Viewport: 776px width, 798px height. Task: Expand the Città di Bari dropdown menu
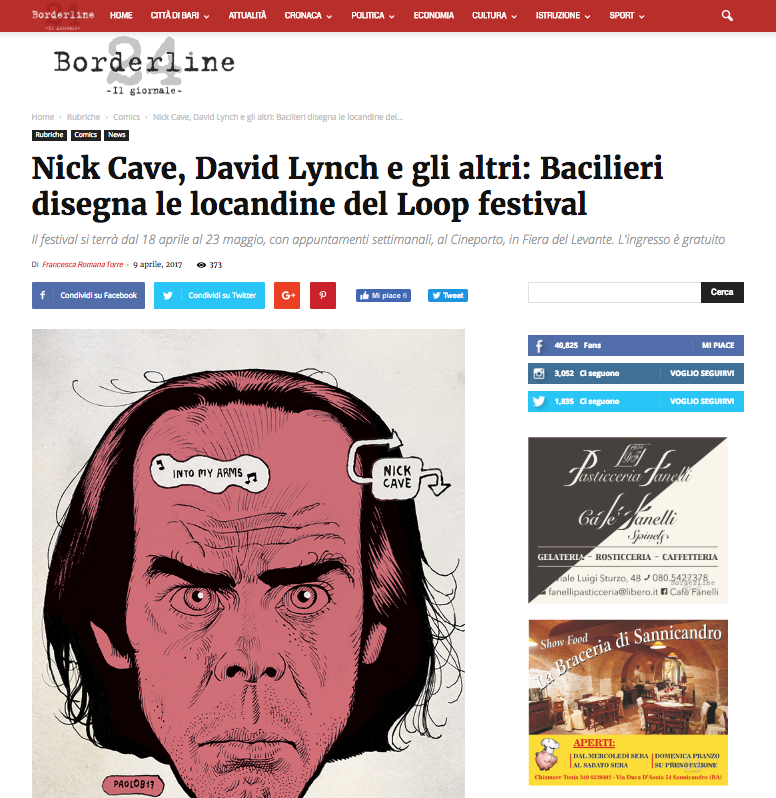(180, 16)
